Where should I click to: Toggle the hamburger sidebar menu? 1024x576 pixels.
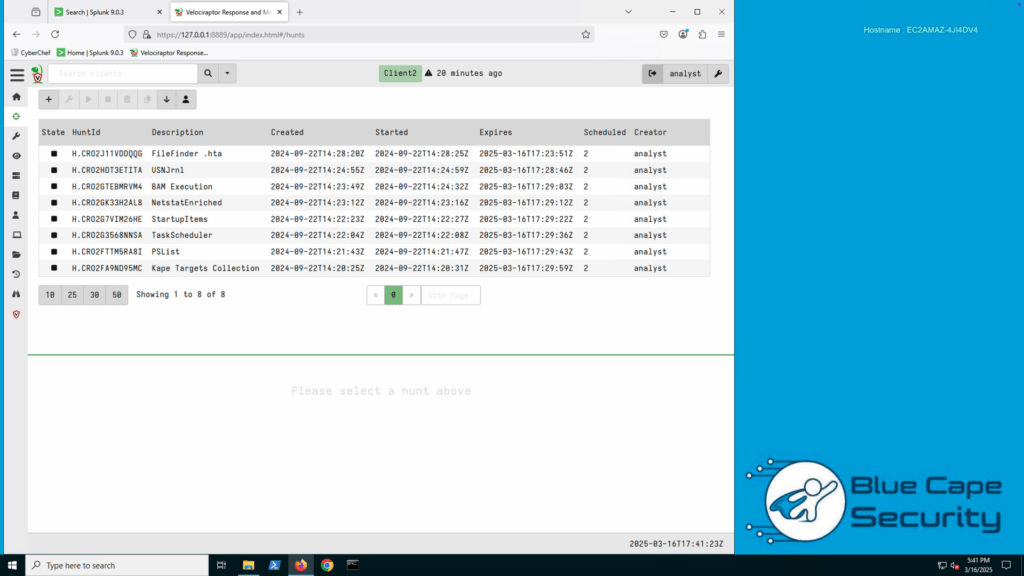pyautogui.click(x=17, y=75)
